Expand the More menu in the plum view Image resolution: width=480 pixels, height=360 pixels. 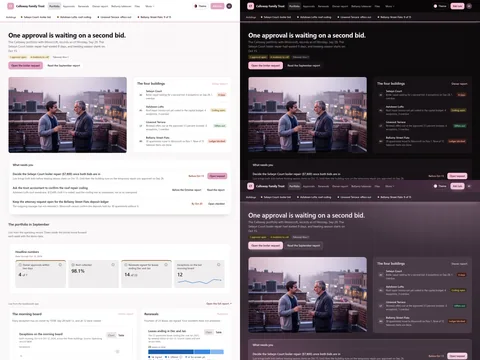pyautogui.click(x=390, y=186)
